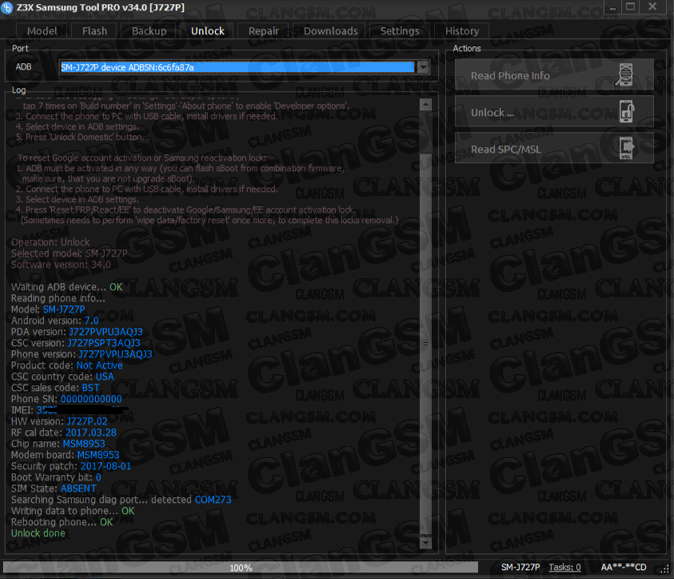
Task: Click the log vertical scrollbar thumb
Action: (x=426, y=344)
